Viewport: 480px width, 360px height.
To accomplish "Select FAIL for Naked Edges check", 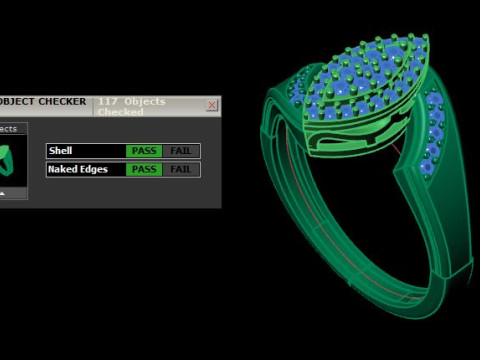I will click(181, 169).
